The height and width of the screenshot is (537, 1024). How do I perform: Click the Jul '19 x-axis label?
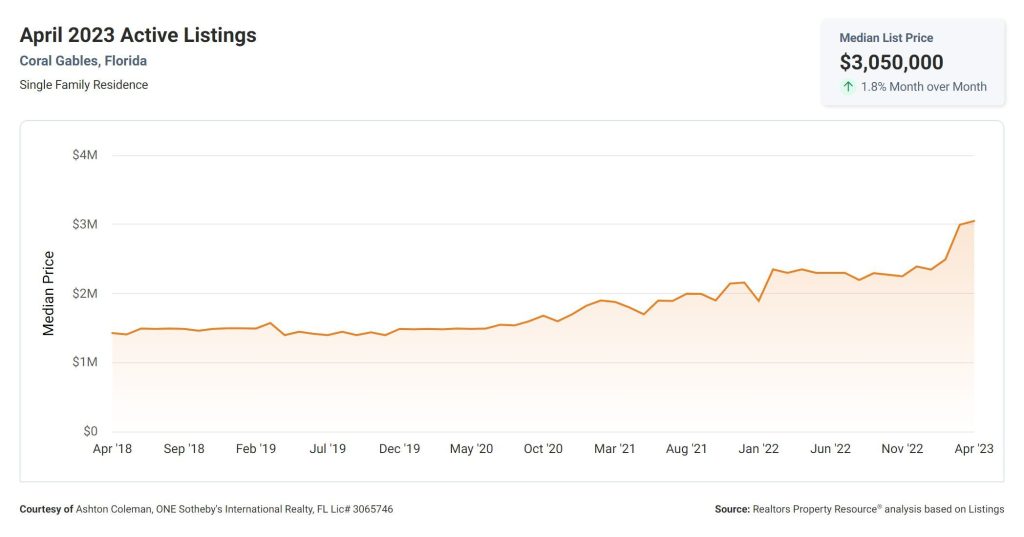[328, 449]
